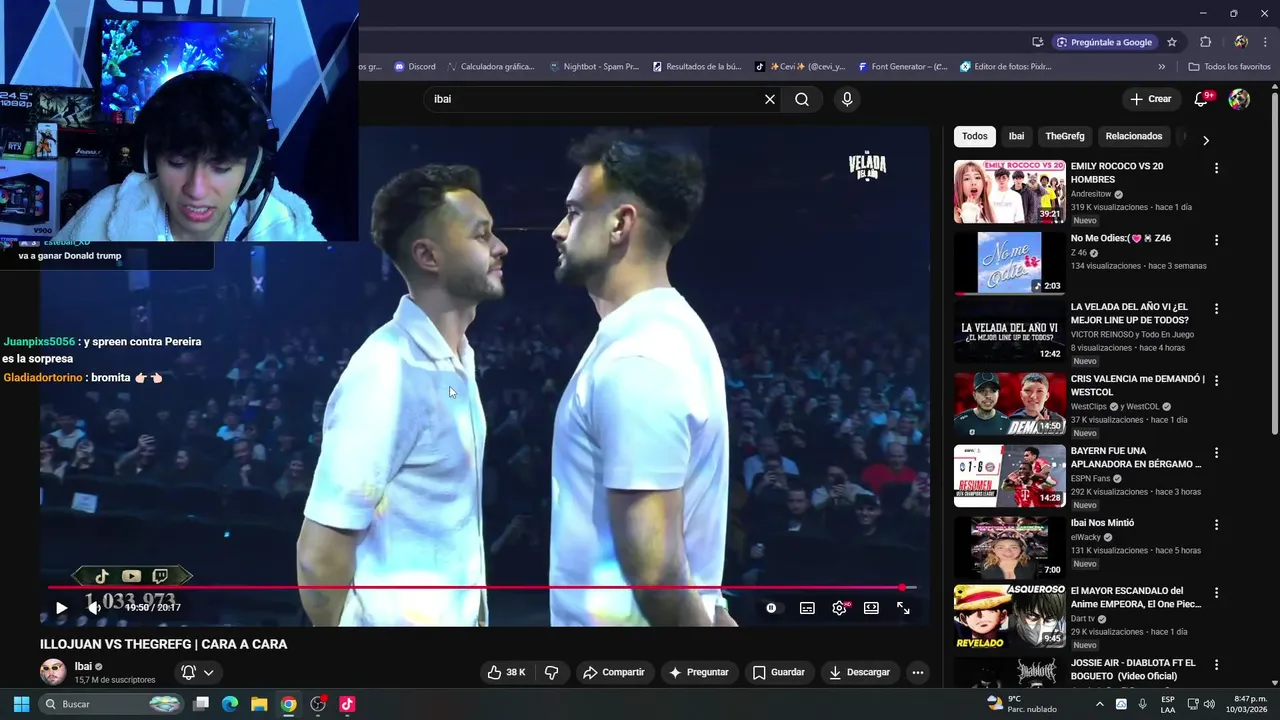Click the Preguntar button
The width and height of the screenshot is (1280, 720).
point(699,672)
